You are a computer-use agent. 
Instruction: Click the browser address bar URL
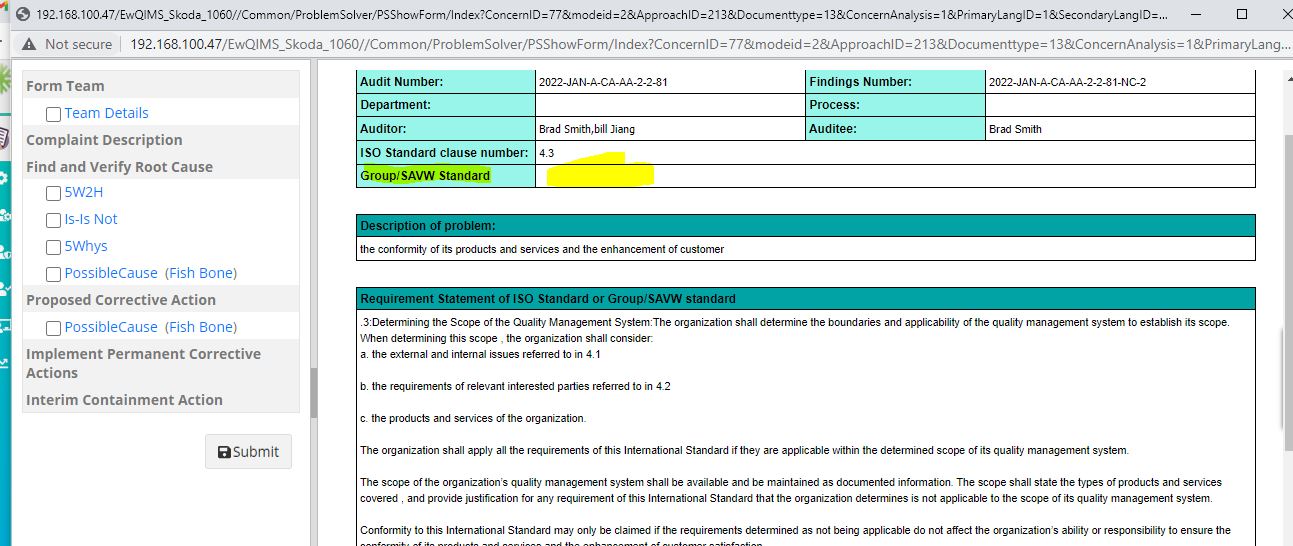coord(710,44)
